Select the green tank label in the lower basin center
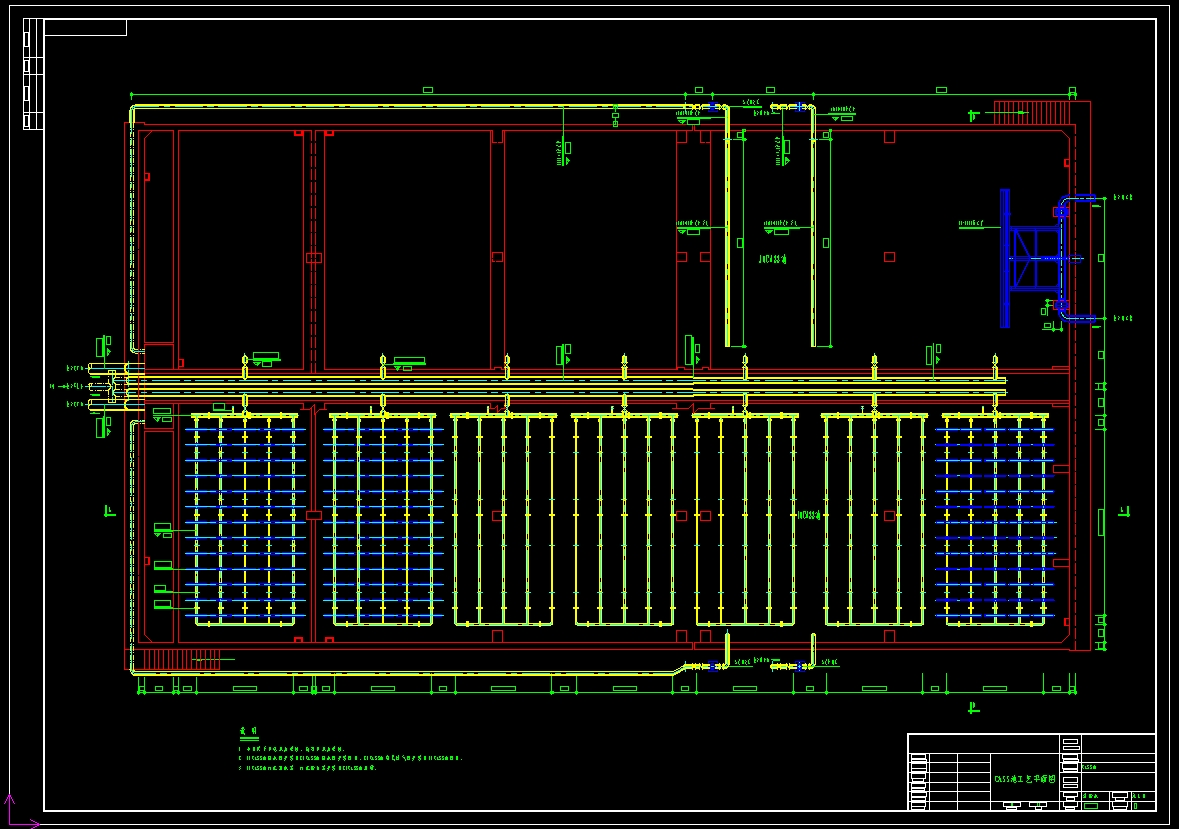This screenshot has width=1179, height=829. (808, 516)
